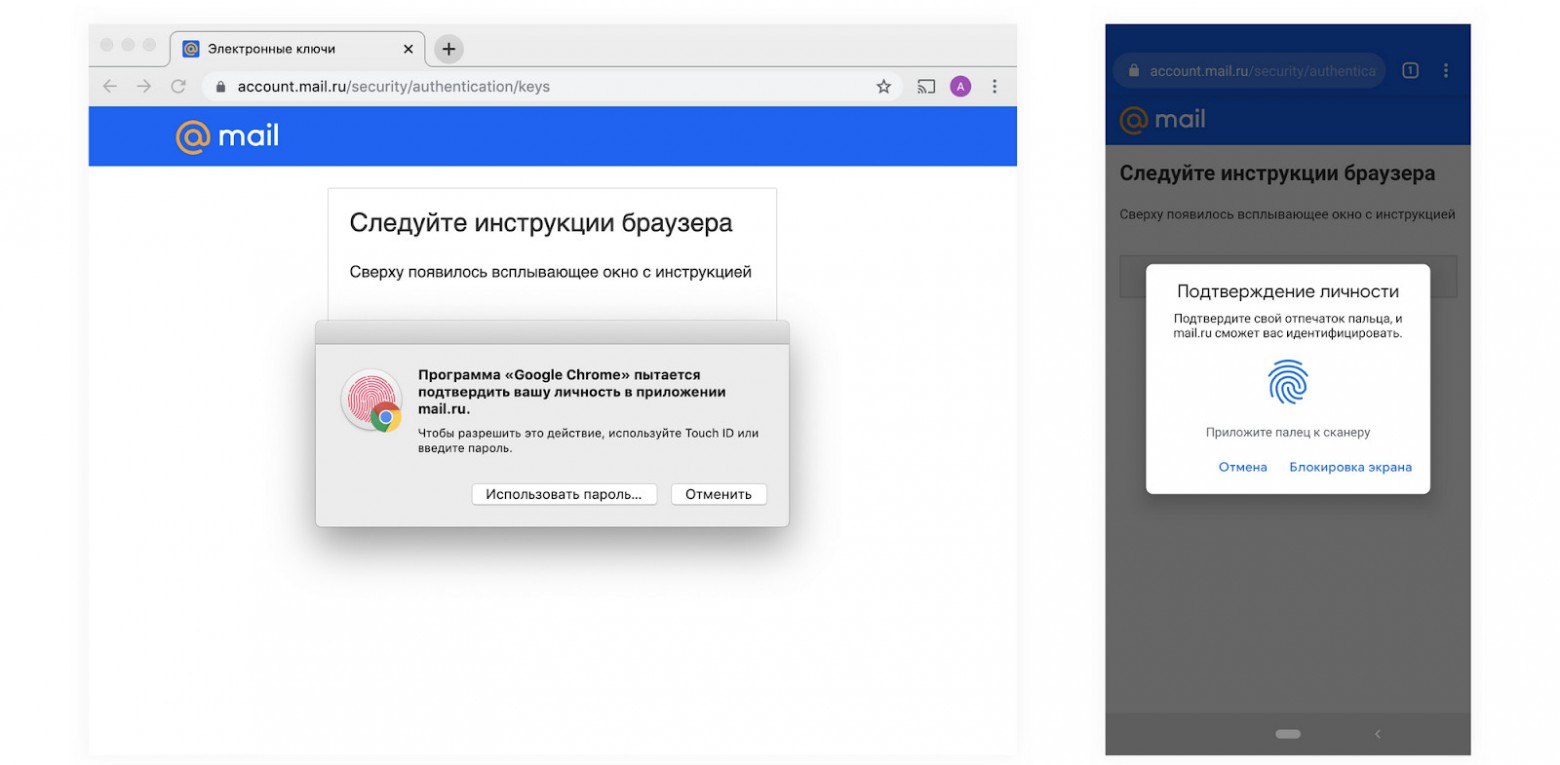The width and height of the screenshot is (1560, 765).
Task: Tap Отмена in the mobile dialog
Action: [x=1243, y=467]
